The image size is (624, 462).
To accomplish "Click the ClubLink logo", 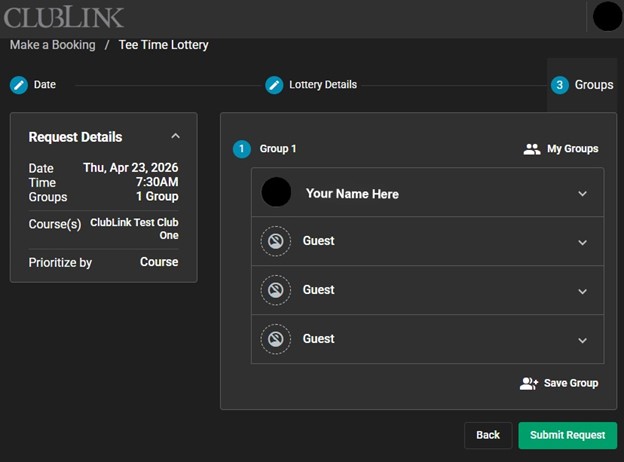I will tap(64, 17).
